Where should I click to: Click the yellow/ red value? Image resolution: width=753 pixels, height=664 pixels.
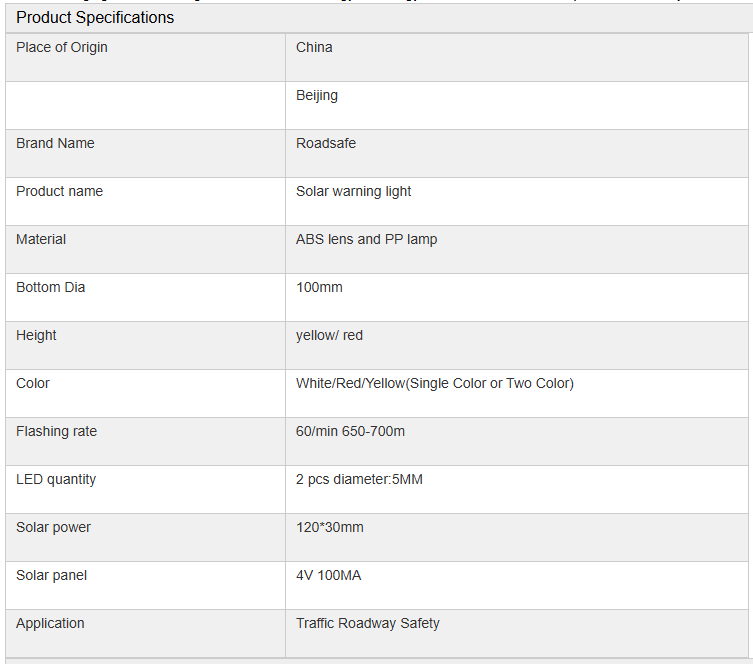tap(329, 336)
